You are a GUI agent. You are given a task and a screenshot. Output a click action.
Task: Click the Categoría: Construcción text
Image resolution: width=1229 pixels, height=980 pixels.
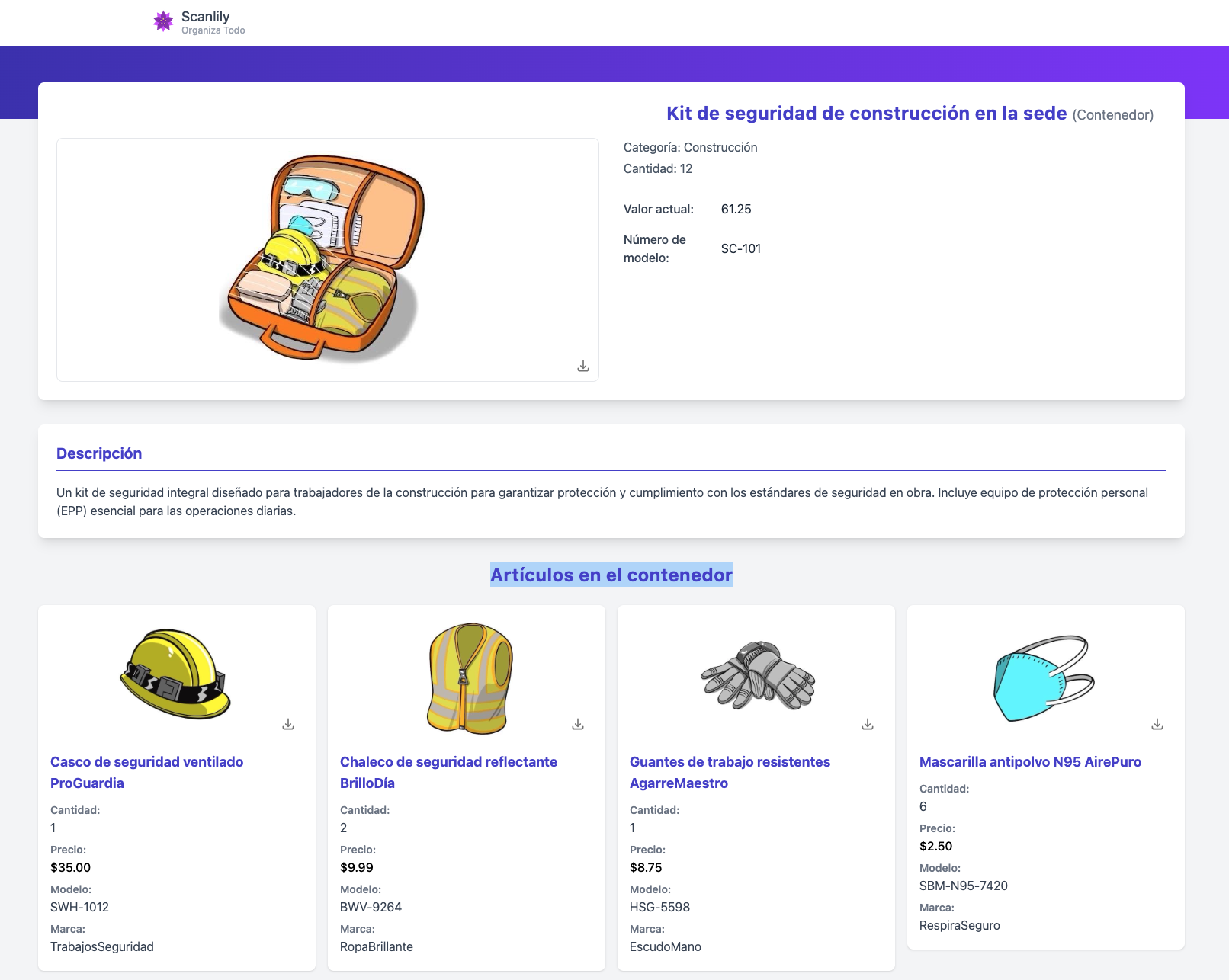tap(691, 147)
